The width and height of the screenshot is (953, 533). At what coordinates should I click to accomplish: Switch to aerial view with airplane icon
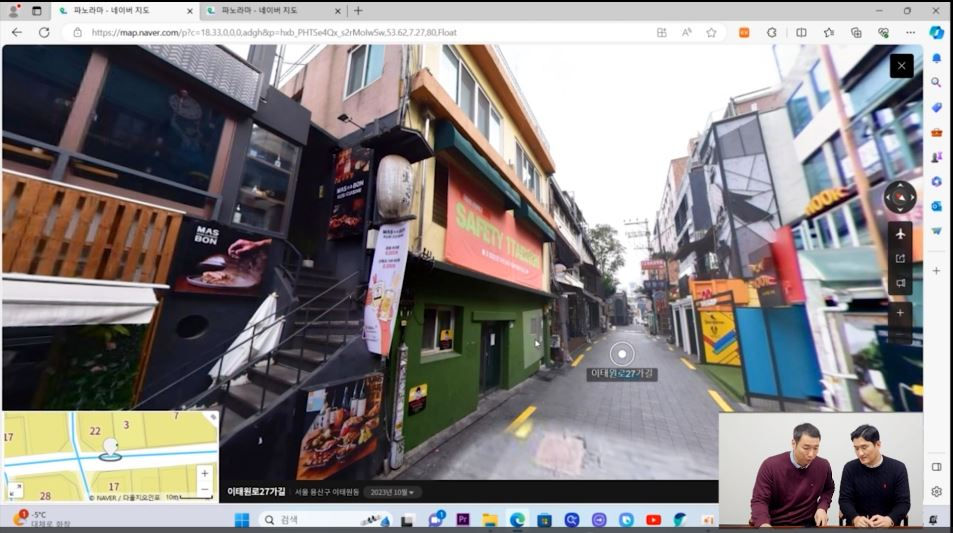pos(900,234)
